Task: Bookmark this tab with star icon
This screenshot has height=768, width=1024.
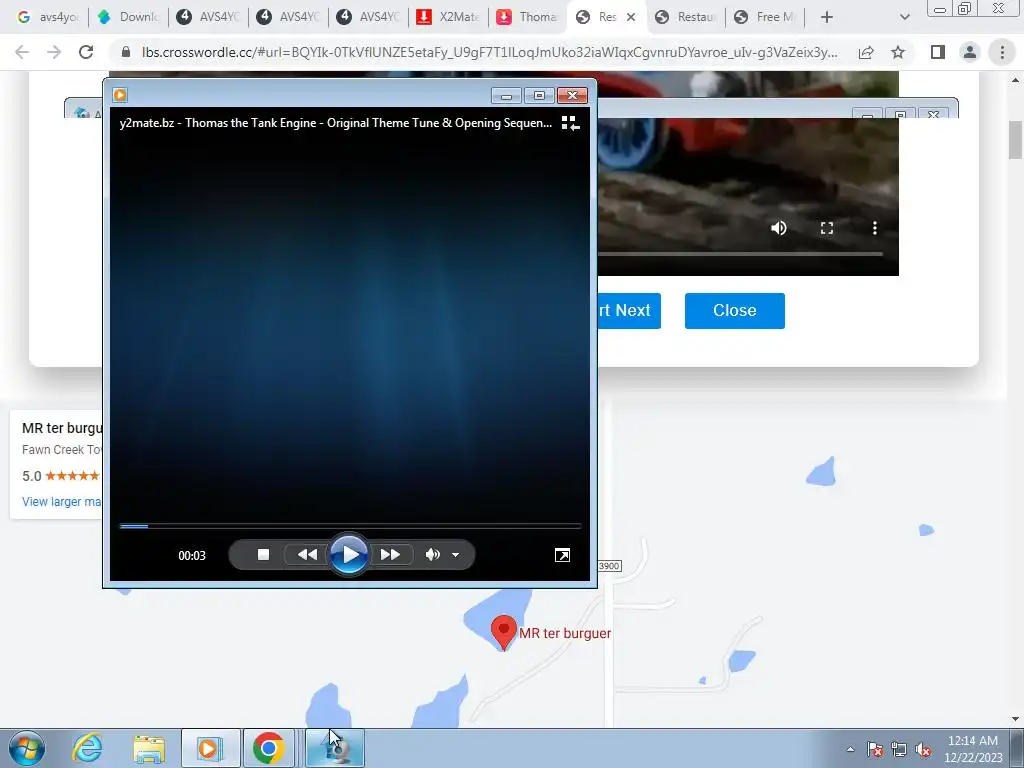Action: (898, 52)
